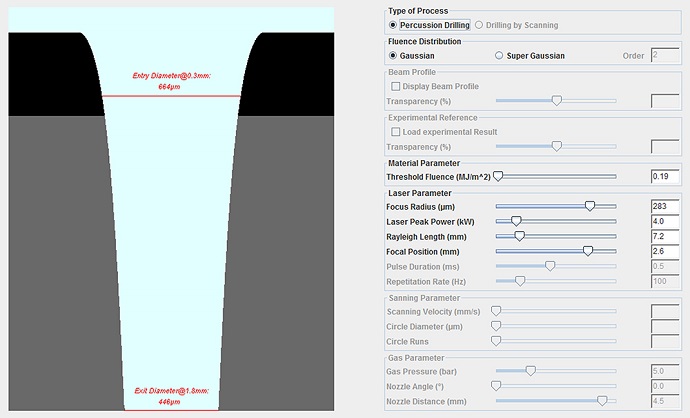Viewport: 690px width, 418px height.
Task: Click the Threshold Fluence field showing 0.19
Action: pos(665,176)
